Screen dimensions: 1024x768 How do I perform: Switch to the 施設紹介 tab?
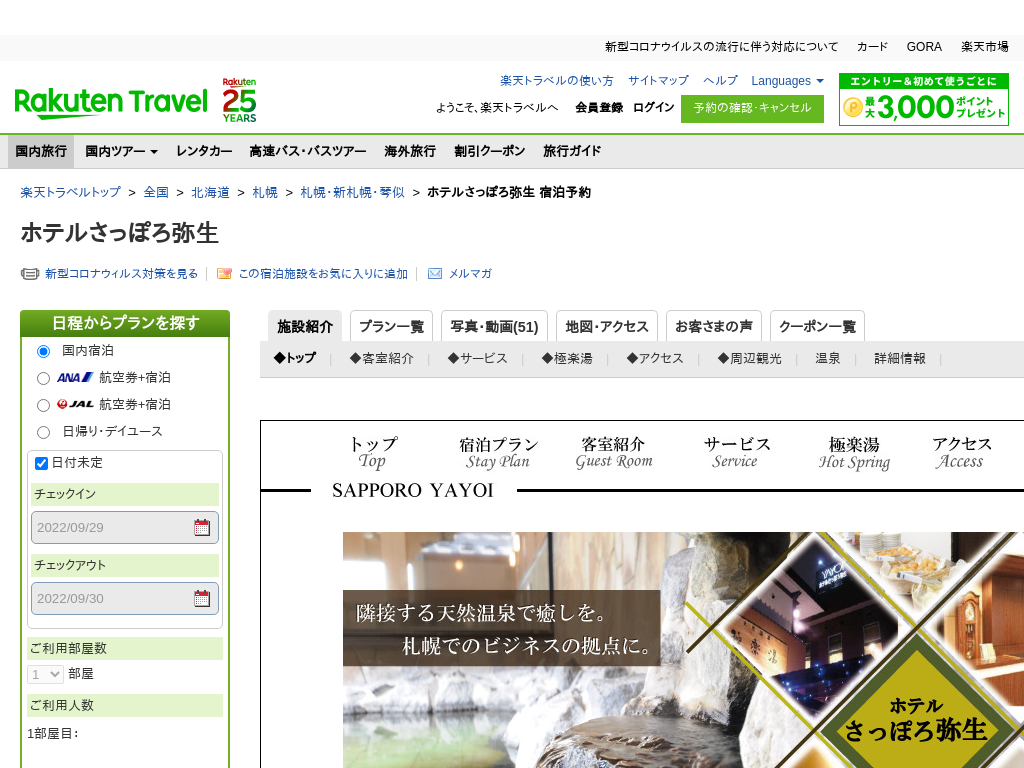(305, 326)
